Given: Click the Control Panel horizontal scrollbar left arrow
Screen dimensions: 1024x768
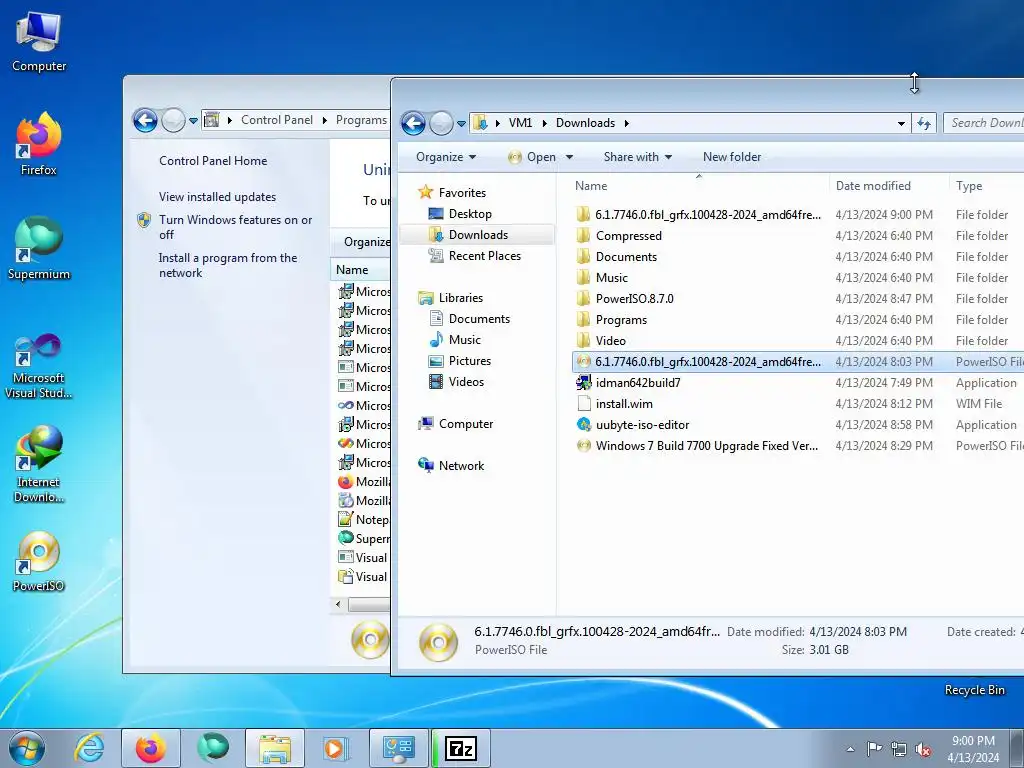Looking at the screenshot, I should tap(338, 604).
